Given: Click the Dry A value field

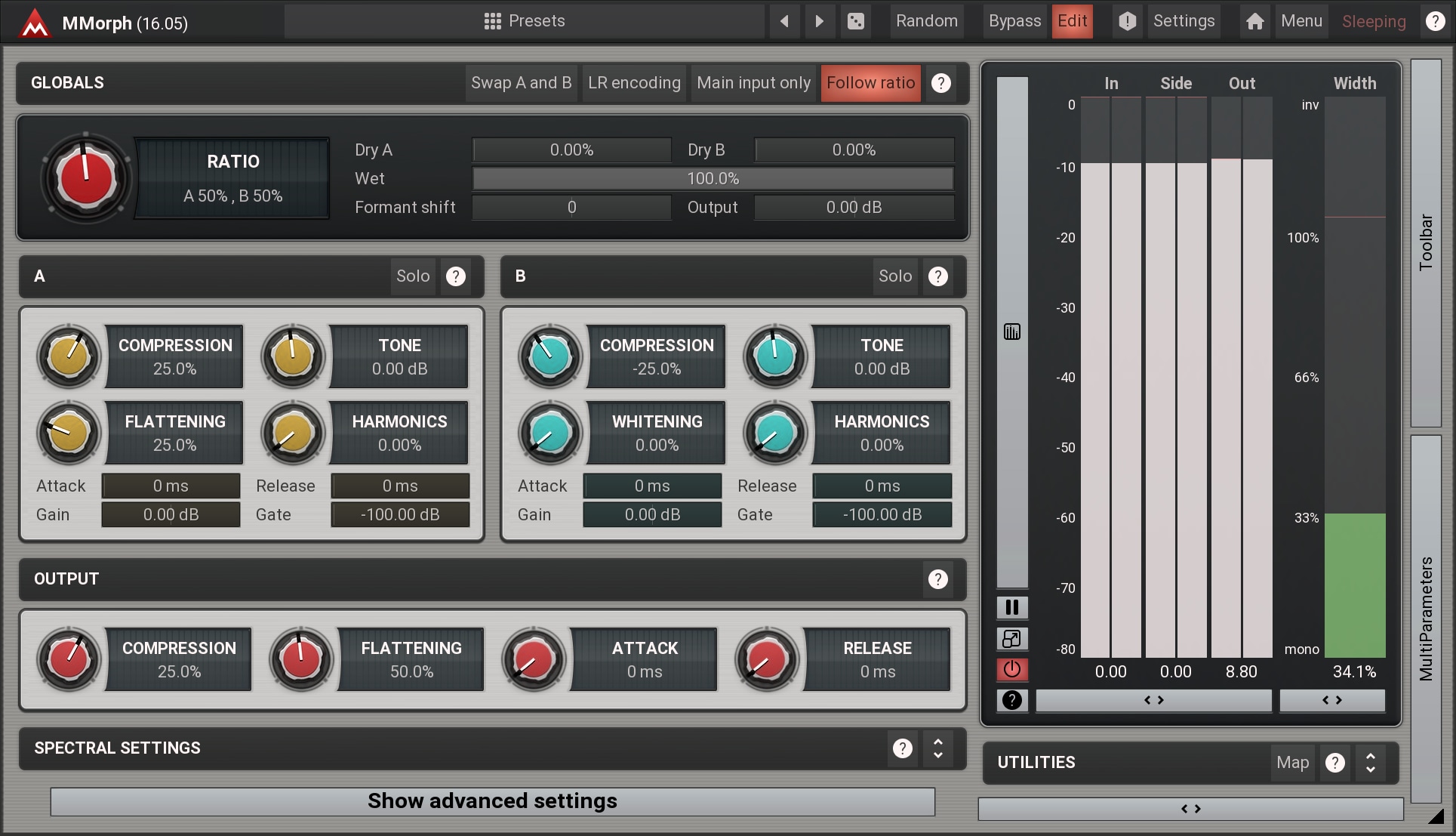Looking at the screenshot, I should (x=571, y=150).
